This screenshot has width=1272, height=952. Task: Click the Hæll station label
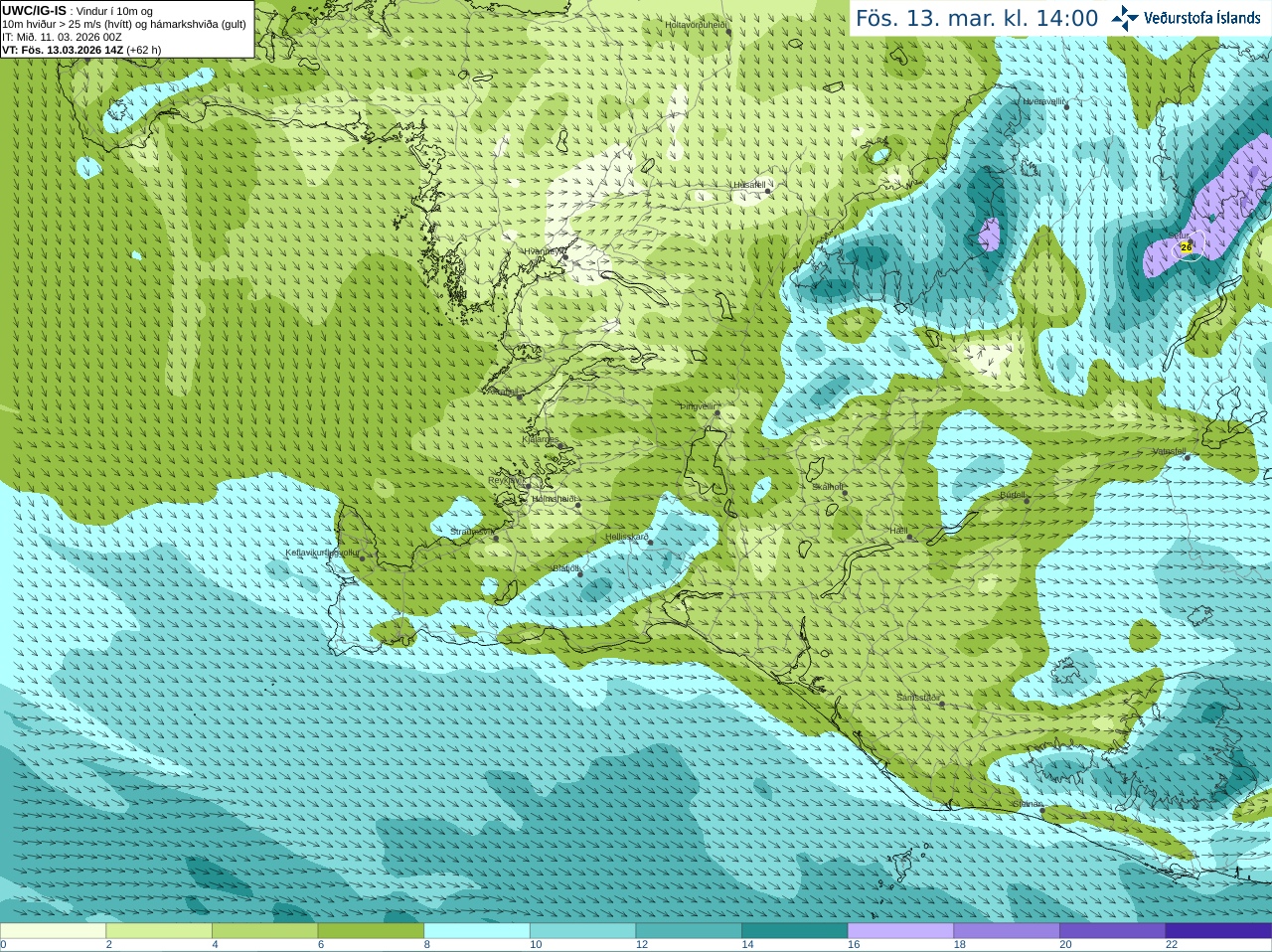pyautogui.click(x=898, y=531)
